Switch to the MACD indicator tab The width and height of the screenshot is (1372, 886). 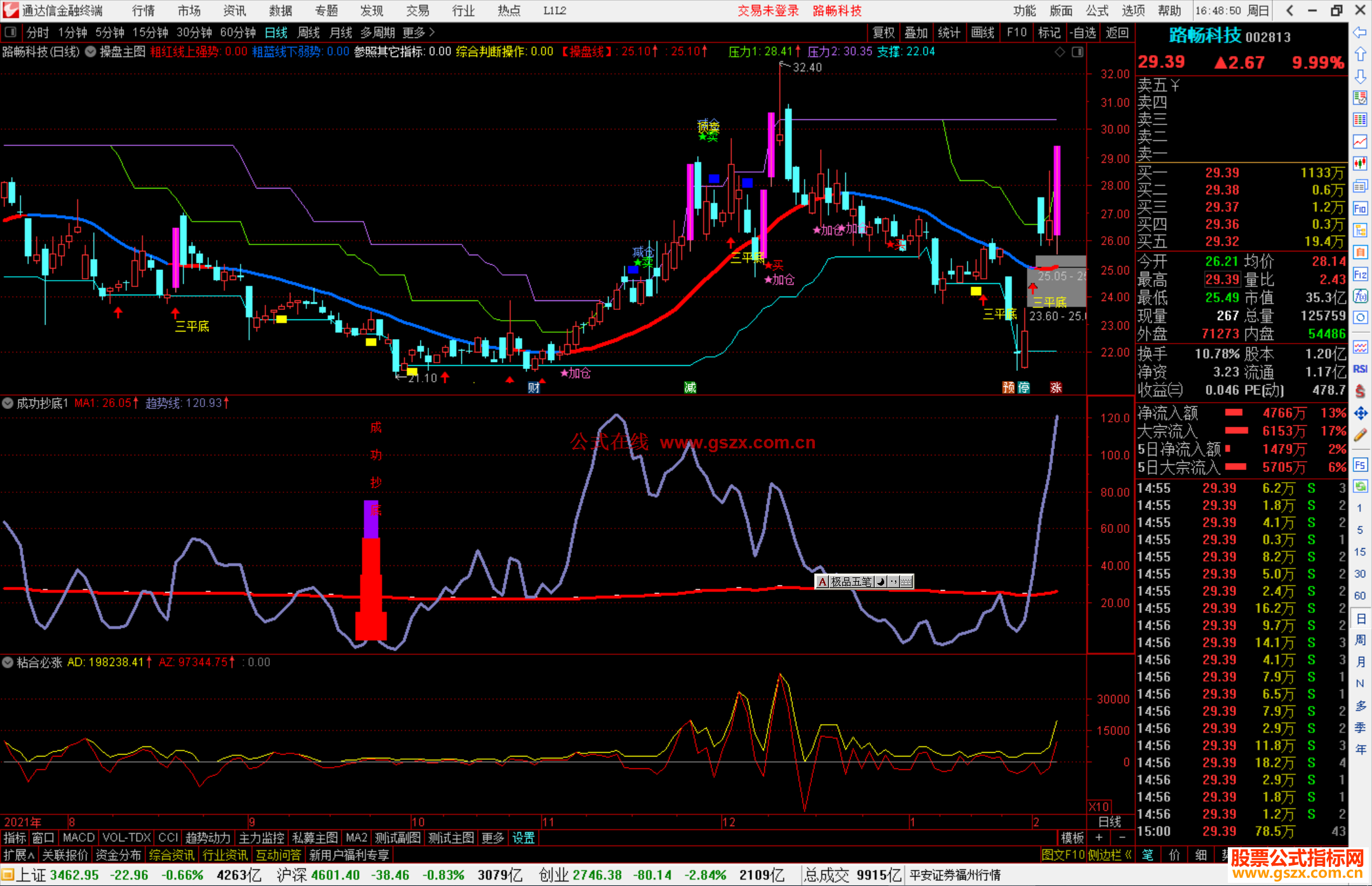(x=79, y=838)
